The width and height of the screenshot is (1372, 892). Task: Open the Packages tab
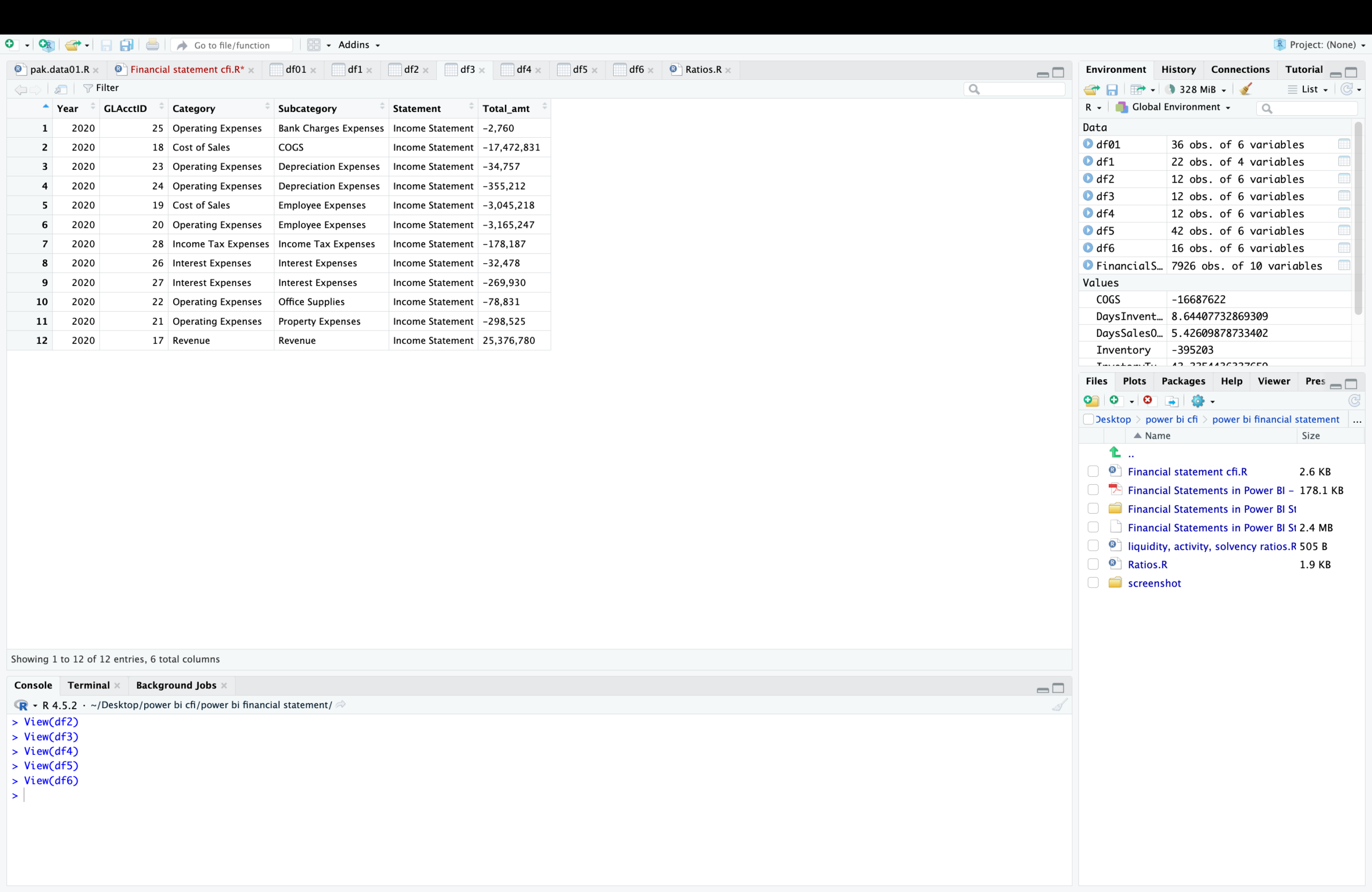point(1183,381)
